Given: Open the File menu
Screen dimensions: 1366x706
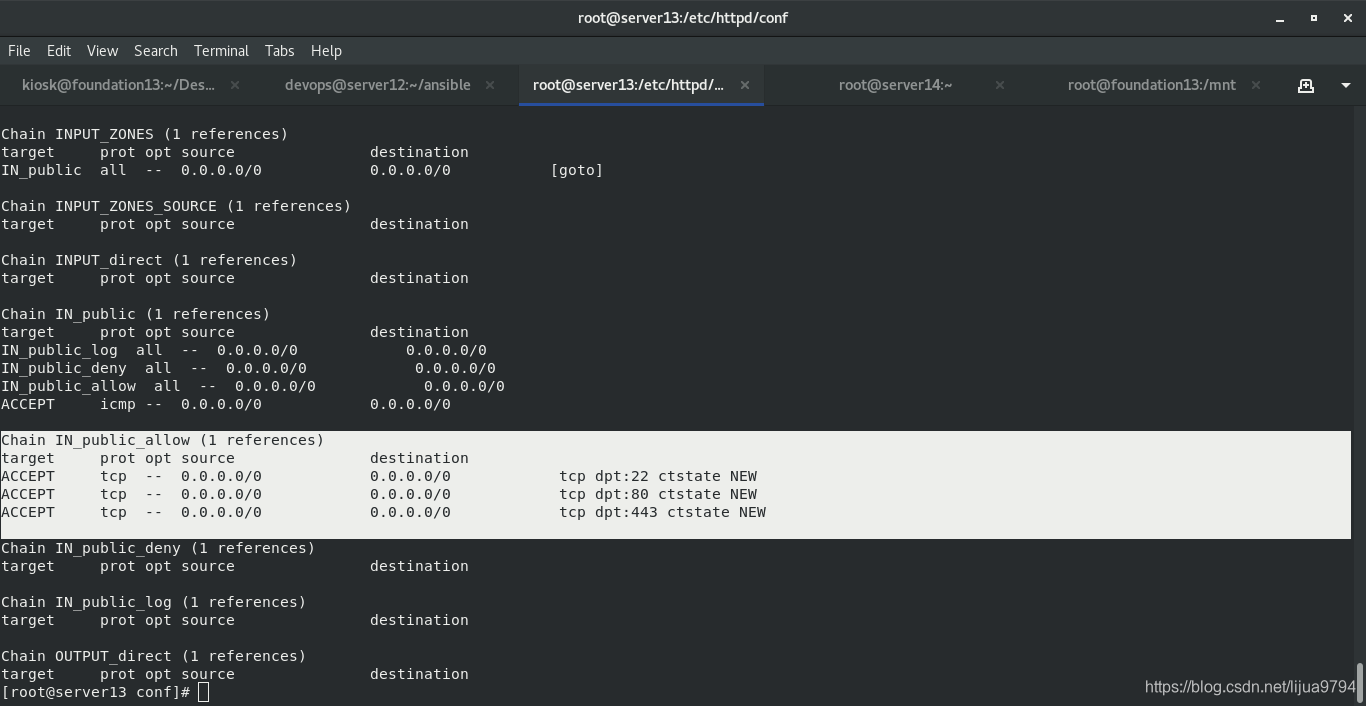Looking at the screenshot, I should point(19,50).
